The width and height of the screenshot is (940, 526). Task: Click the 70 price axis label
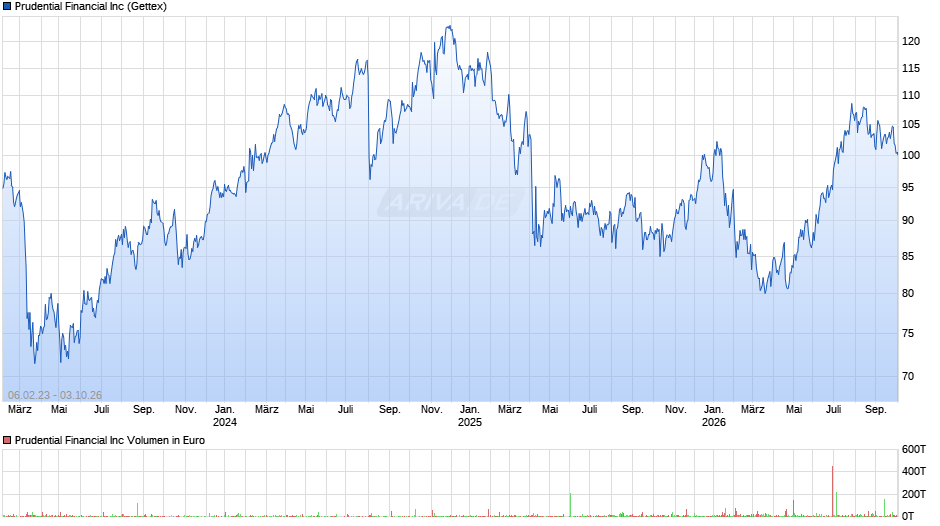click(x=908, y=377)
